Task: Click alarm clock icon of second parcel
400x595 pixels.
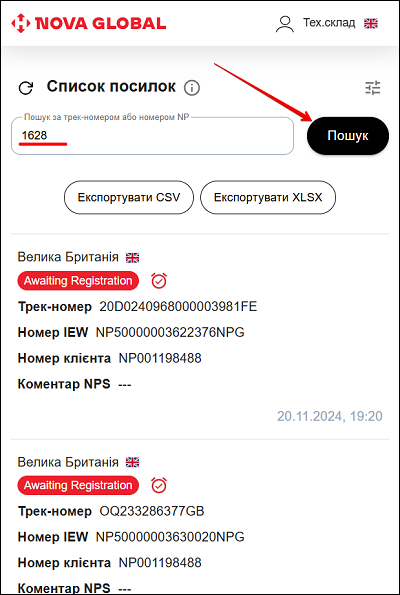Action: 159,485
